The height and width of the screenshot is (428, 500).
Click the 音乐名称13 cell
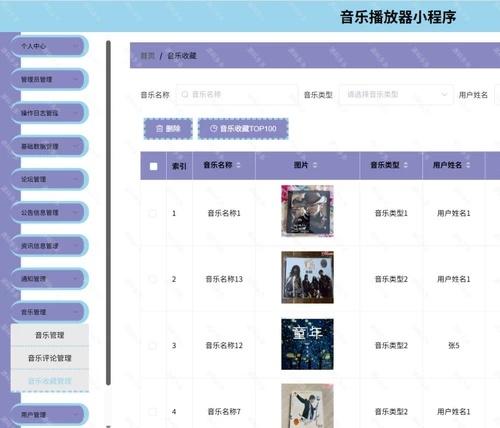[224, 279]
